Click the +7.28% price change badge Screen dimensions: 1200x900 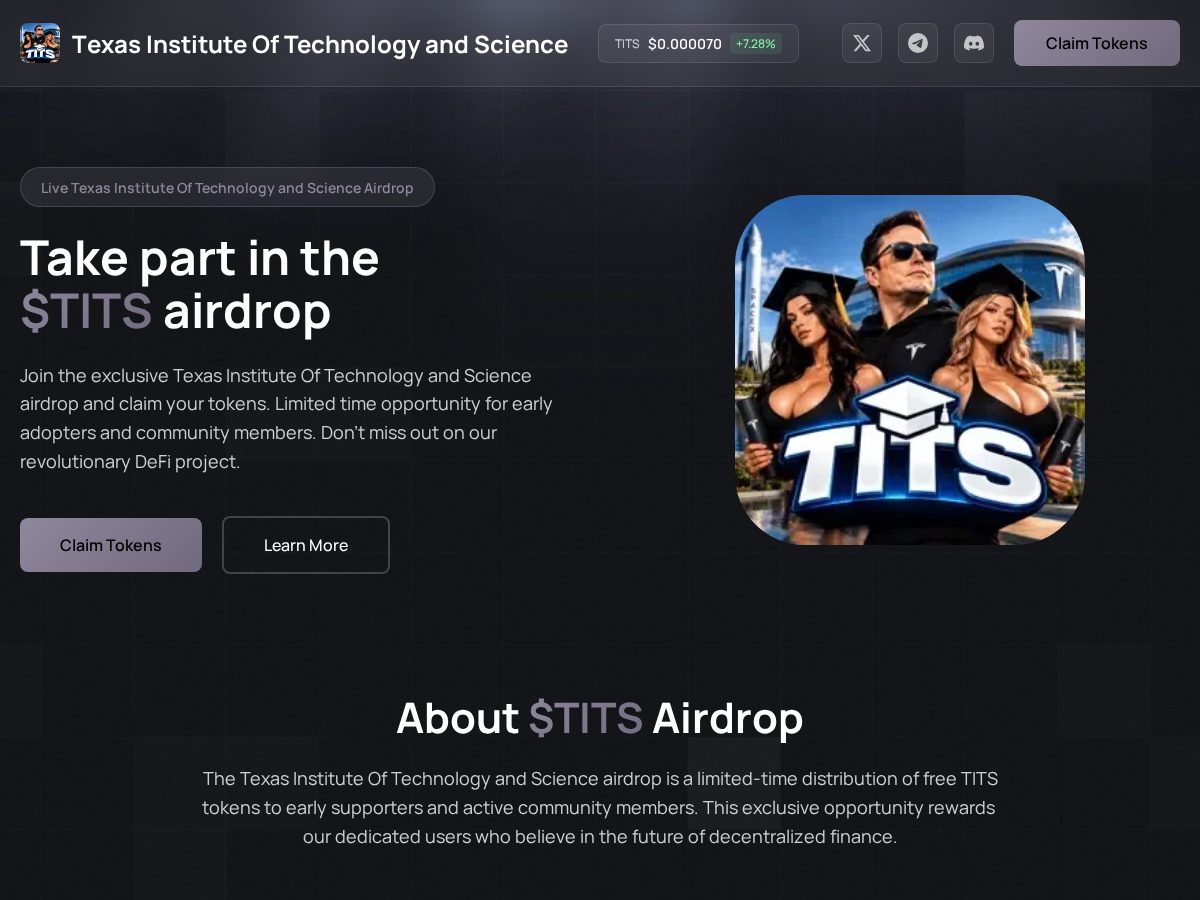click(756, 44)
